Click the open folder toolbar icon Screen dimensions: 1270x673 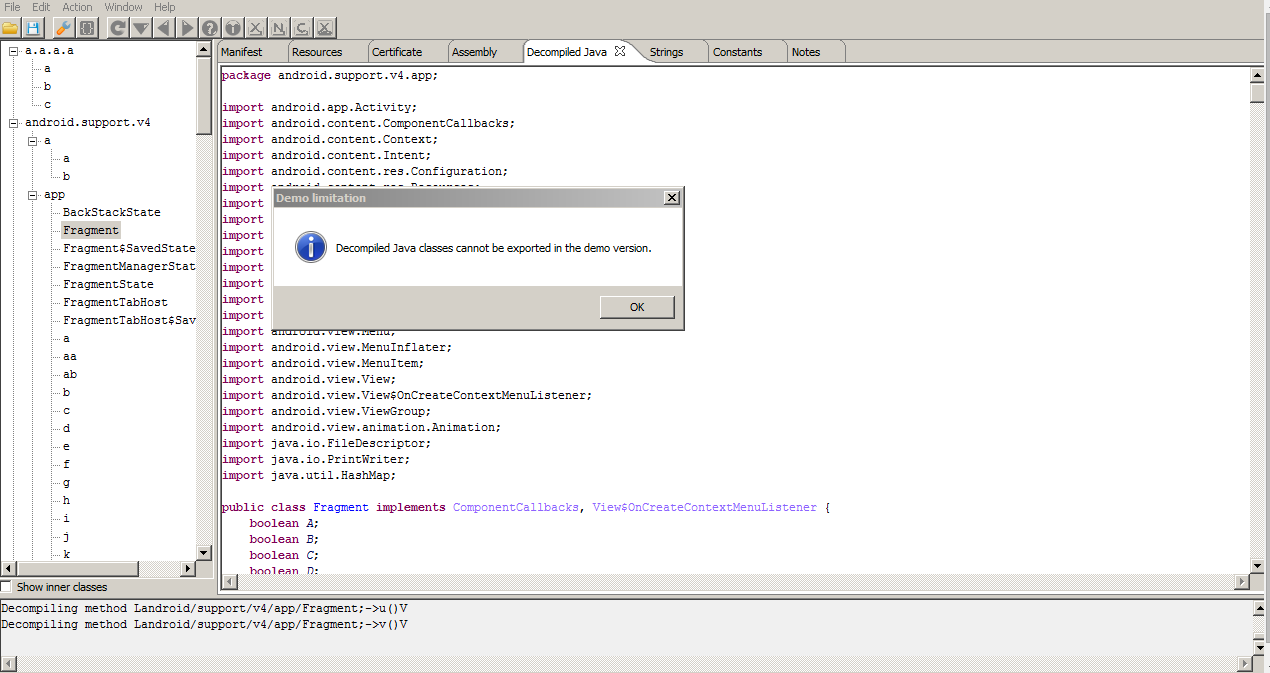(10, 28)
